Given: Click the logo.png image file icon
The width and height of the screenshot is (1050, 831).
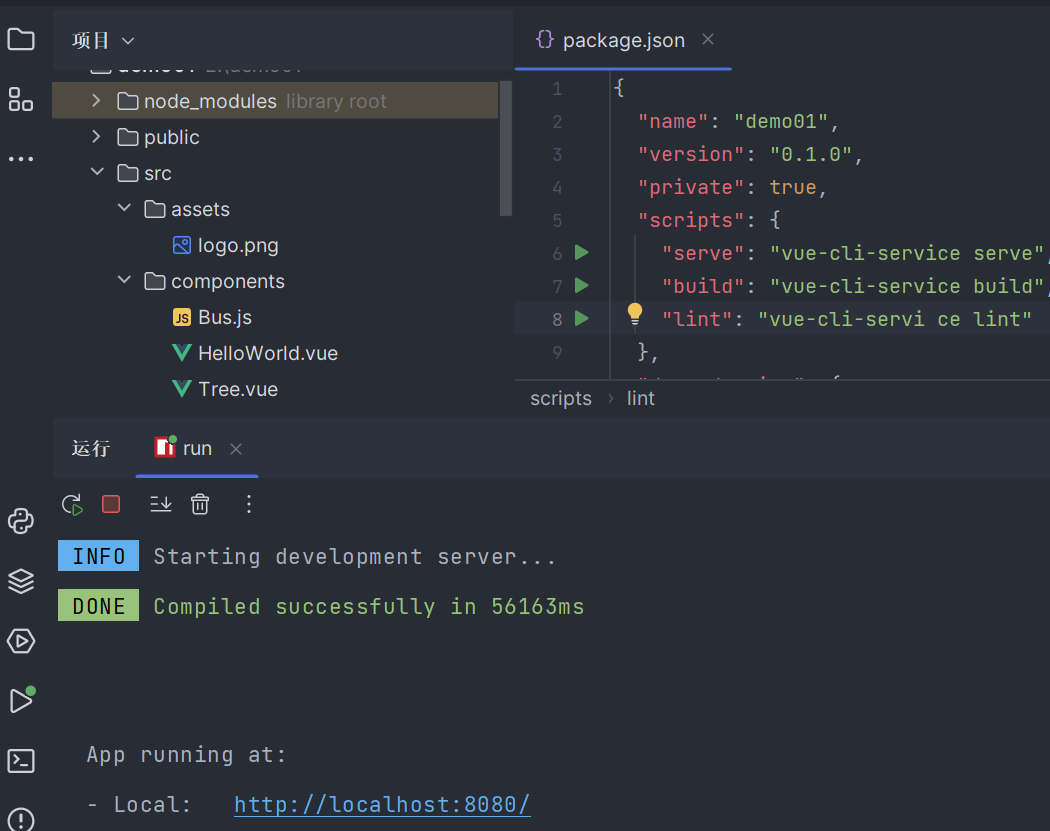Looking at the screenshot, I should [181, 245].
